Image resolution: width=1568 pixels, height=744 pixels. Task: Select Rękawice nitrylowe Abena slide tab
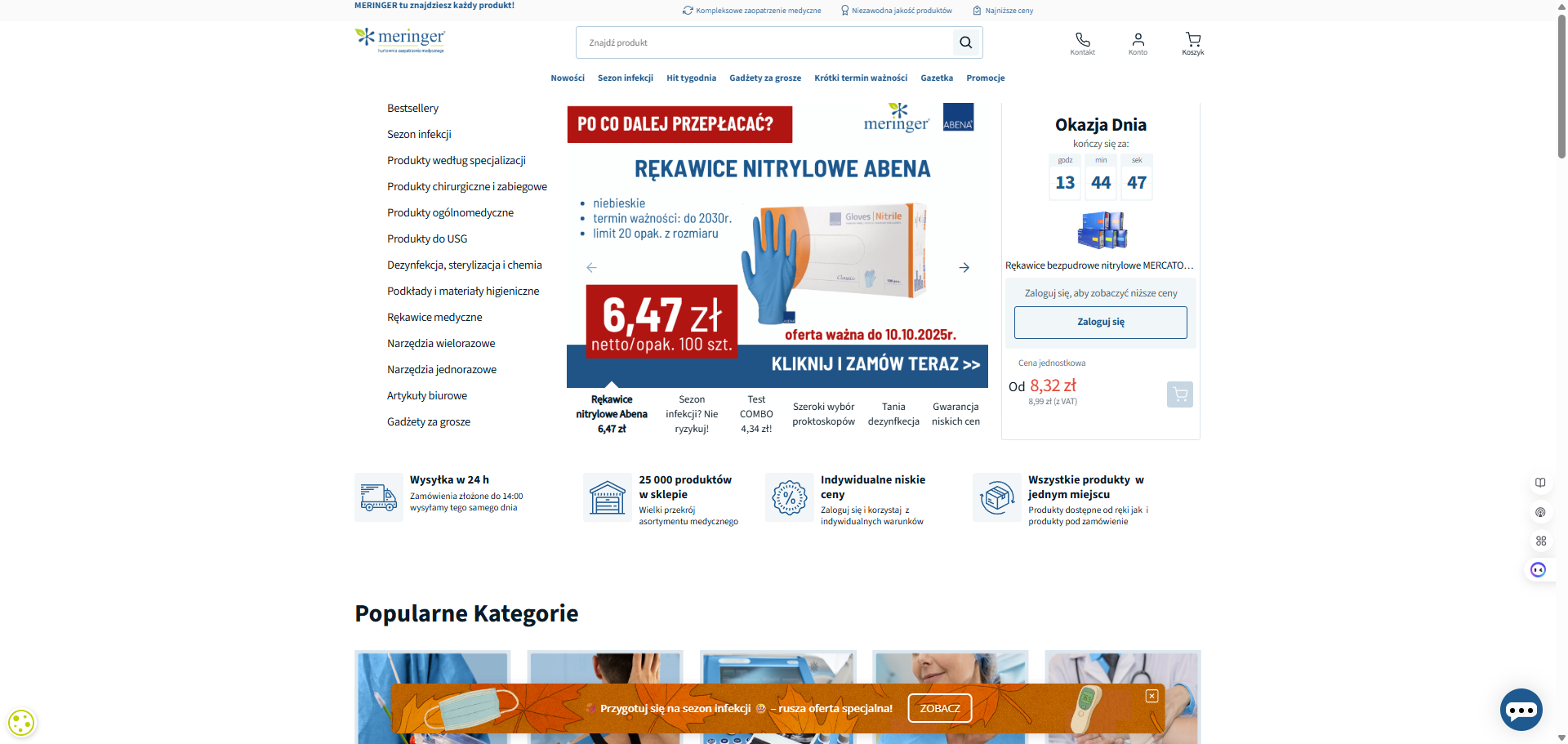pos(612,414)
